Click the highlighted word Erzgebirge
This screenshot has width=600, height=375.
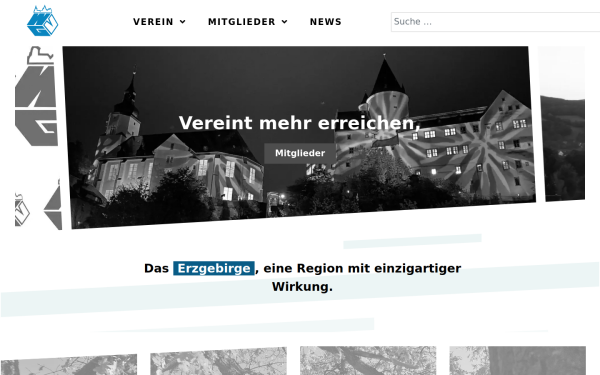click(214, 268)
